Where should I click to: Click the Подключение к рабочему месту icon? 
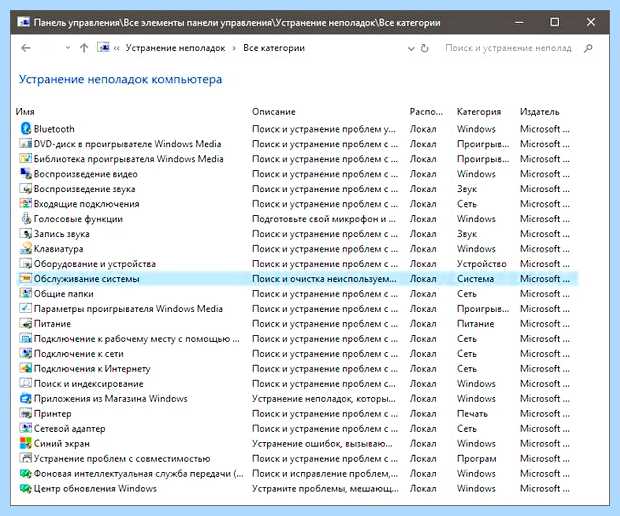click(26, 338)
